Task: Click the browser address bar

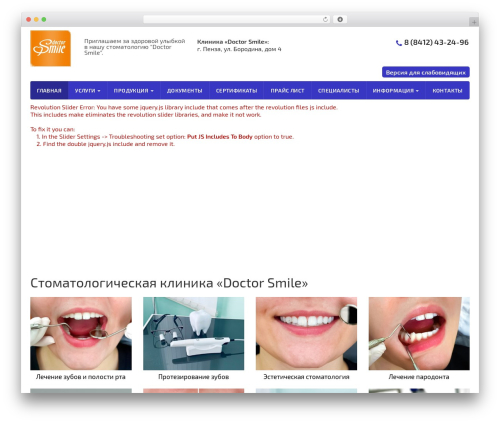Action: coord(237,19)
